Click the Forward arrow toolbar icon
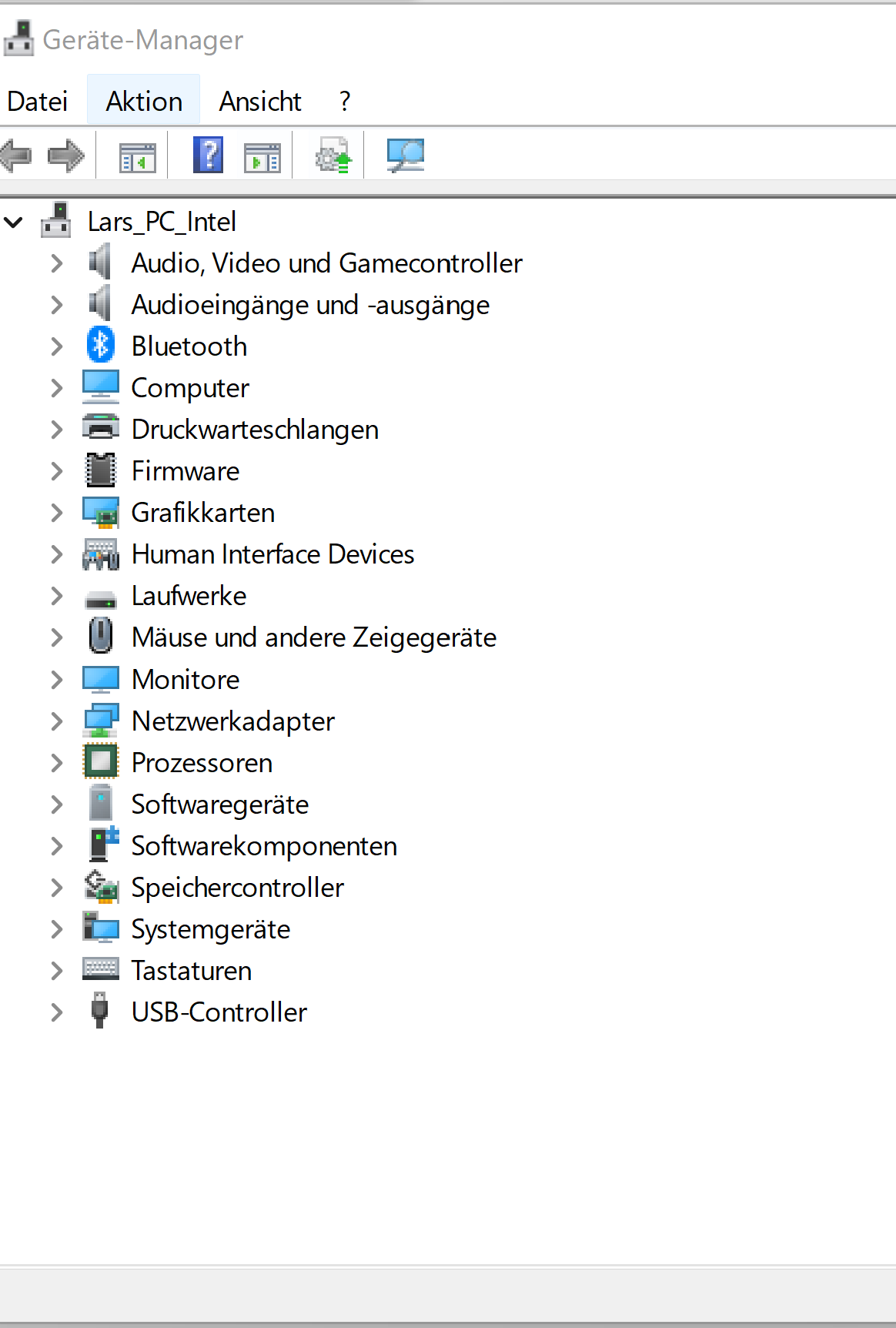 [x=66, y=156]
